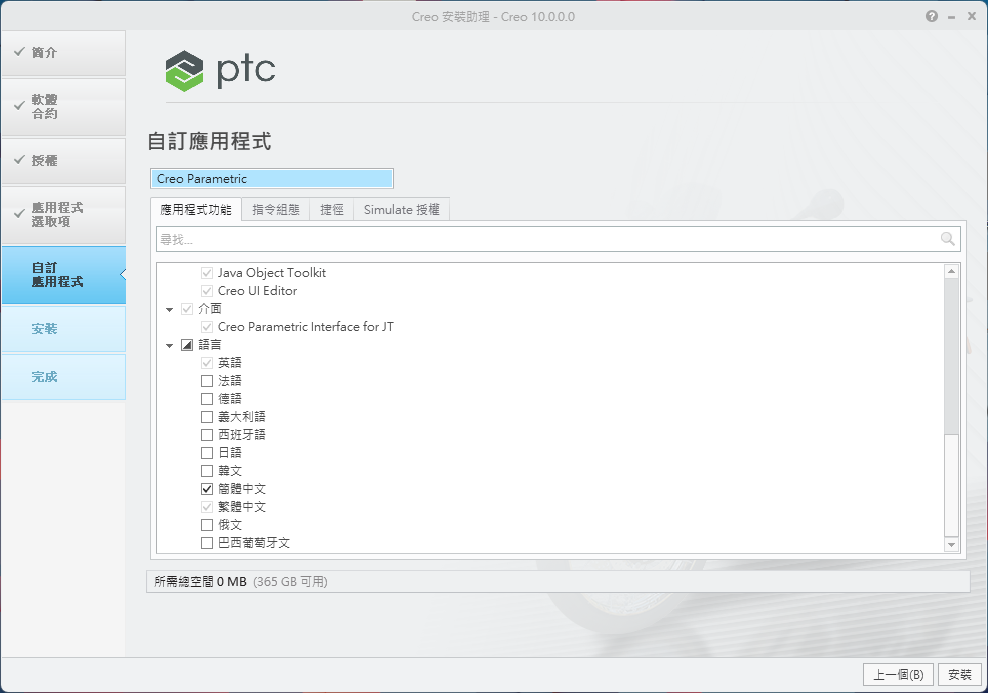Open the Creo Parametric application selector
This screenshot has width=988, height=693.
click(x=271, y=179)
